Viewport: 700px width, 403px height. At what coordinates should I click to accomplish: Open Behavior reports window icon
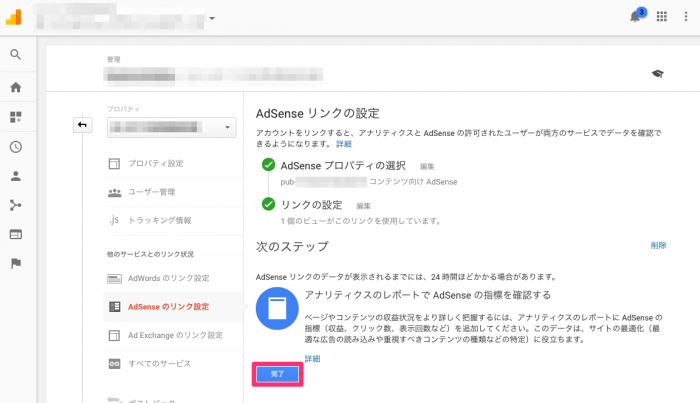pyautogui.click(x=16, y=234)
